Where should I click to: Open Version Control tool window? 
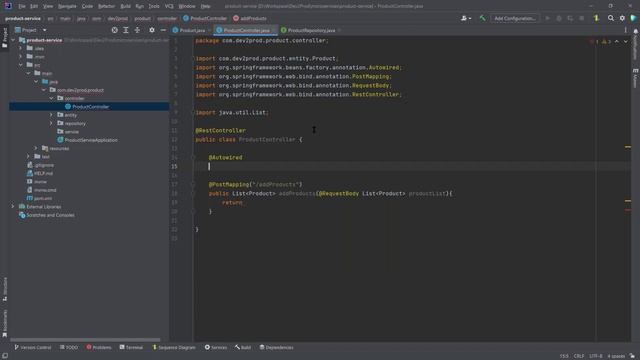(33, 347)
